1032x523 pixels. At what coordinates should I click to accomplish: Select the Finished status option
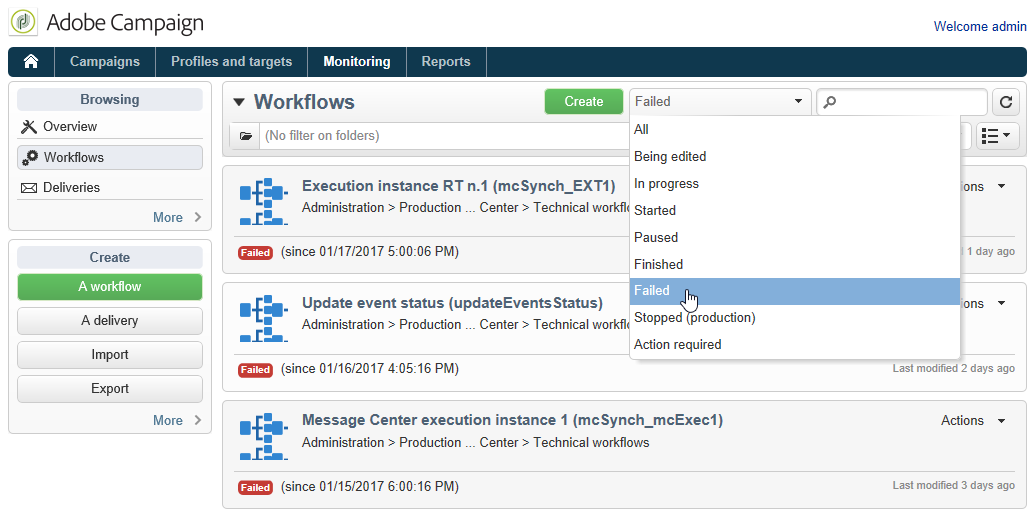[794, 264]
